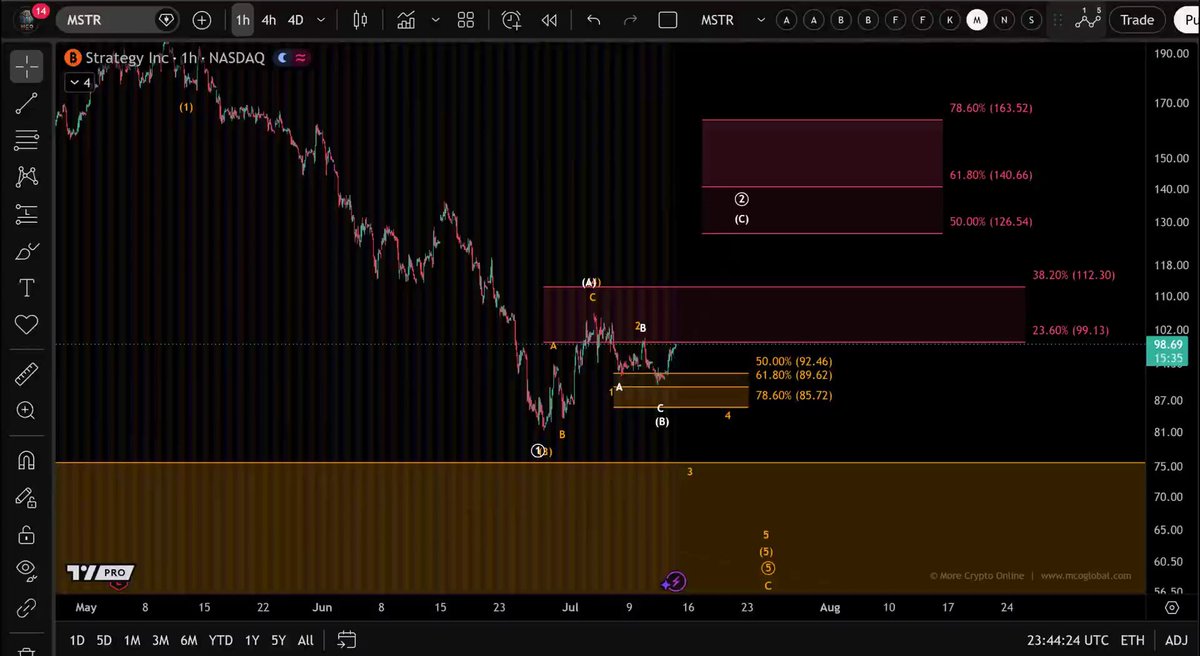Switch to the 1h timeframe
The width and height of the screenshot is (1200, 656).
242,20
